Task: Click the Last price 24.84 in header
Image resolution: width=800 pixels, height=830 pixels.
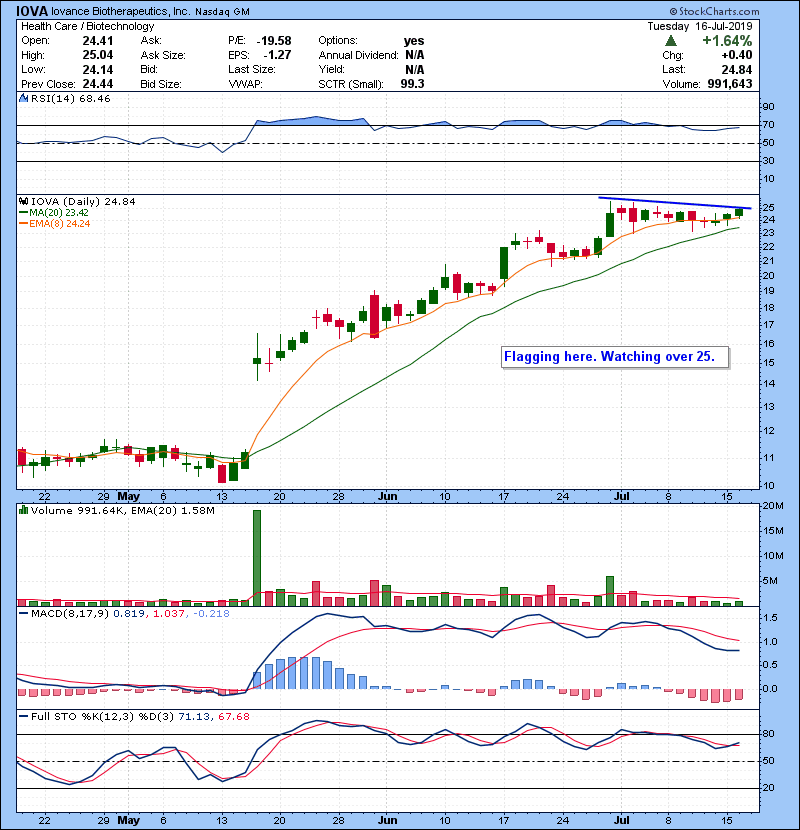Action: pyautogui.click(x=737, y=69)
